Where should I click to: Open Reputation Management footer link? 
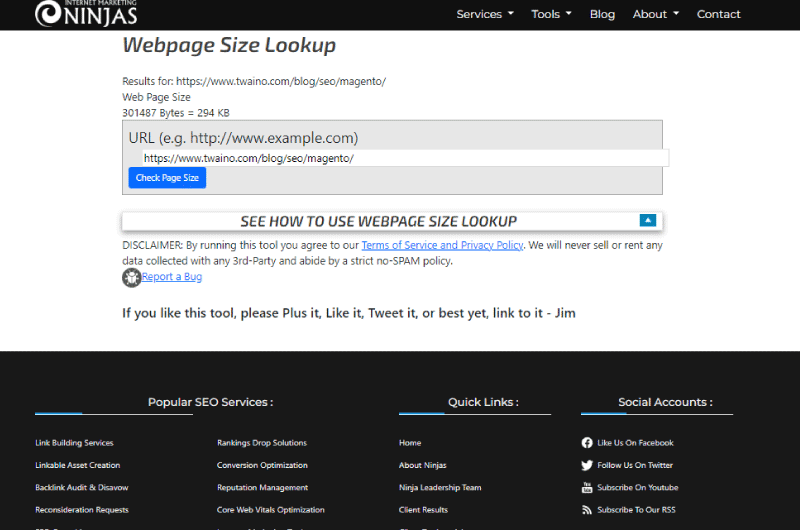tap(262, 488)
